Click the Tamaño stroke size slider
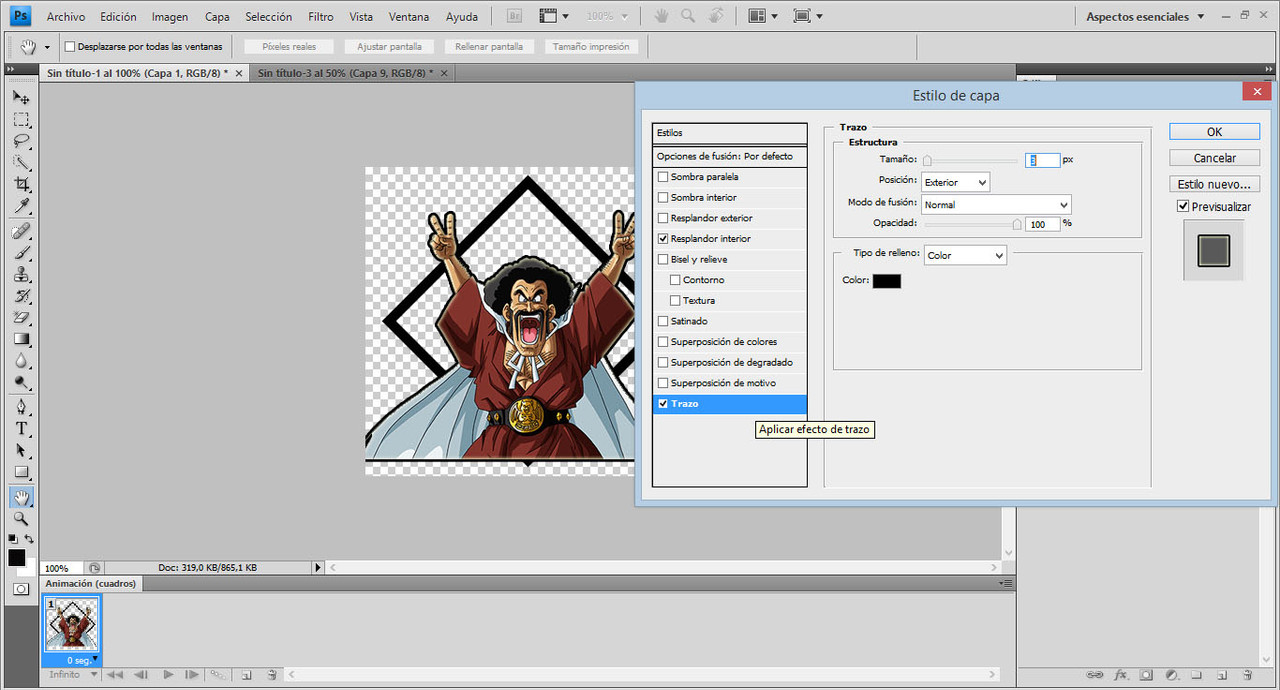 tap(969, 160)
